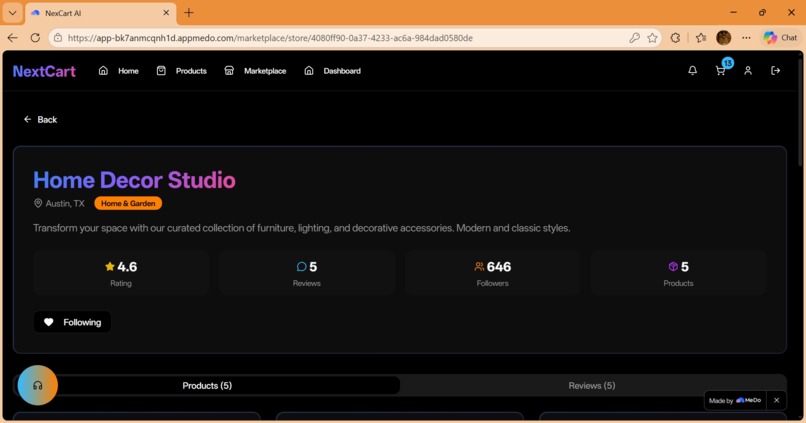Click the page vertical scrollbar
806x423 pixels.
click(800, 113)
